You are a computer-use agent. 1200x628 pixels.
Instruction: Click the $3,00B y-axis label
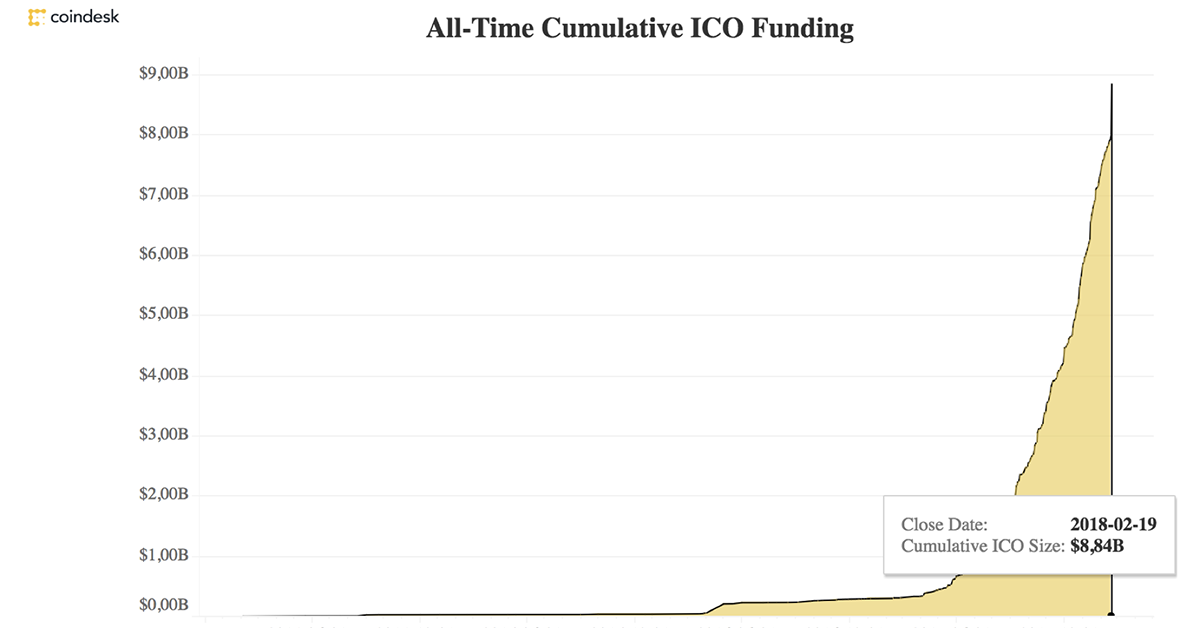163,435
